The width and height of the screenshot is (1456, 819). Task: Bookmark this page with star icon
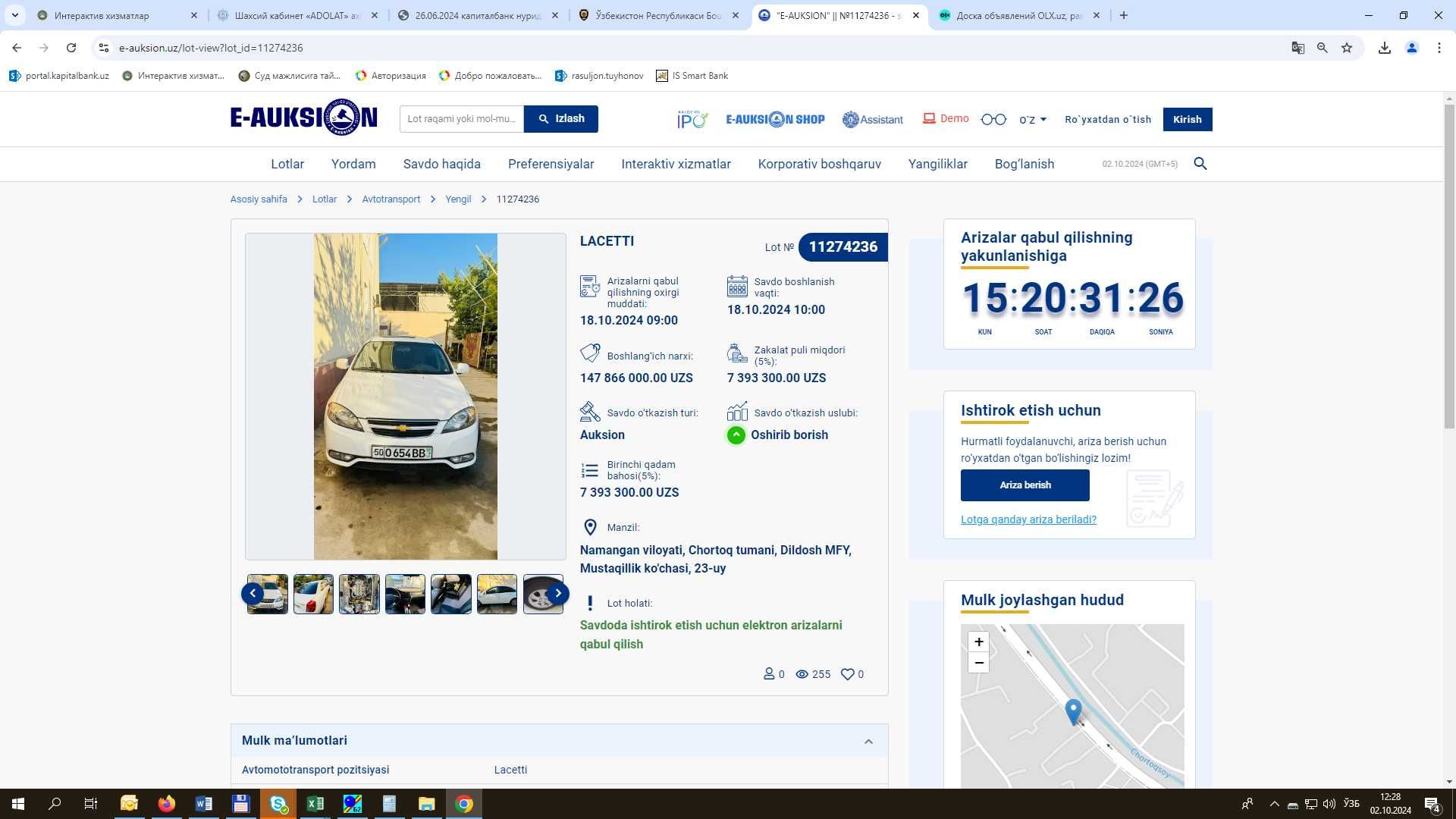(x=1347, y=48)
